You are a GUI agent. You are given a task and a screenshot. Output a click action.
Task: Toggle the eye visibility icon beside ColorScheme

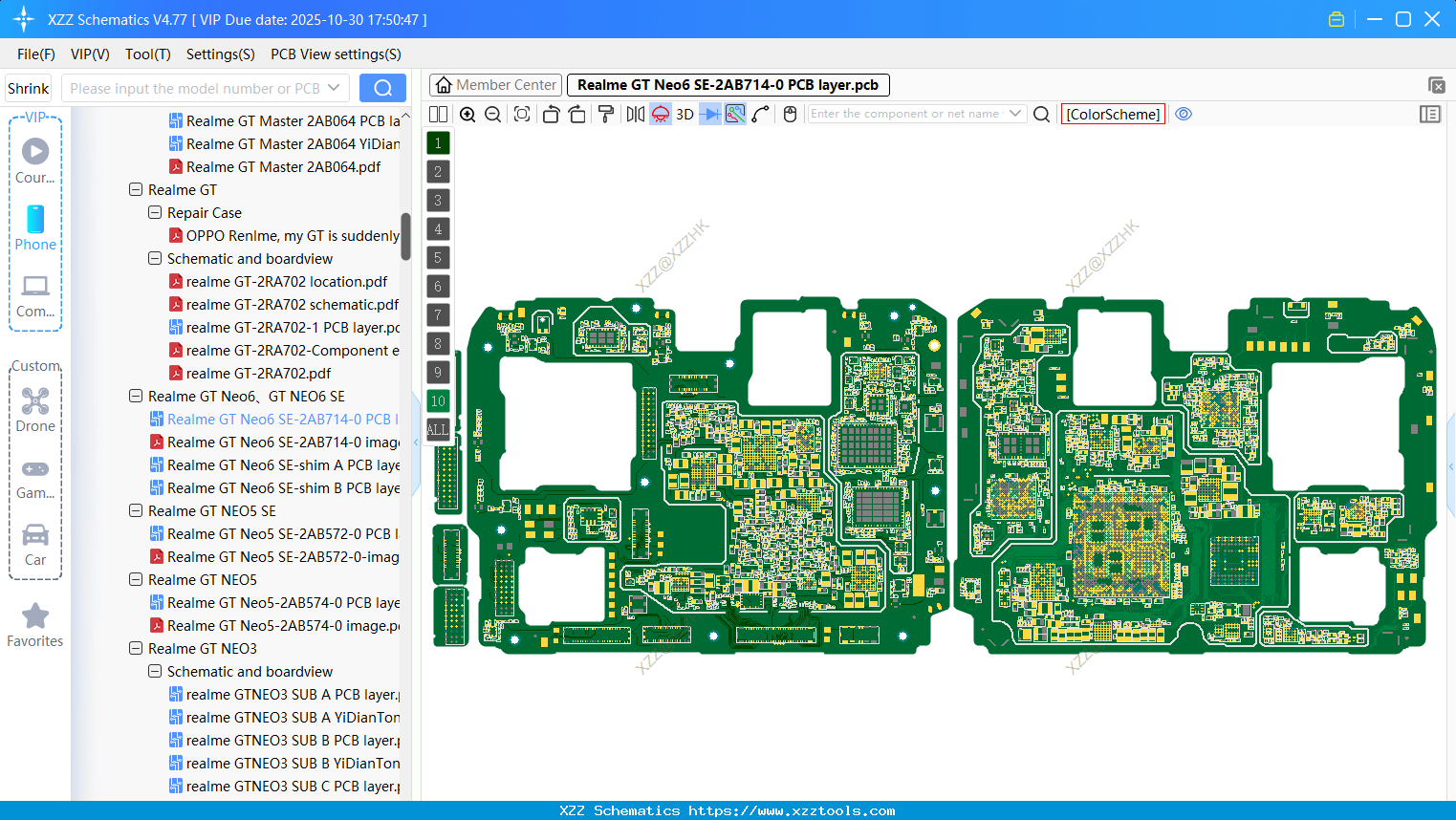[1184, 114]
